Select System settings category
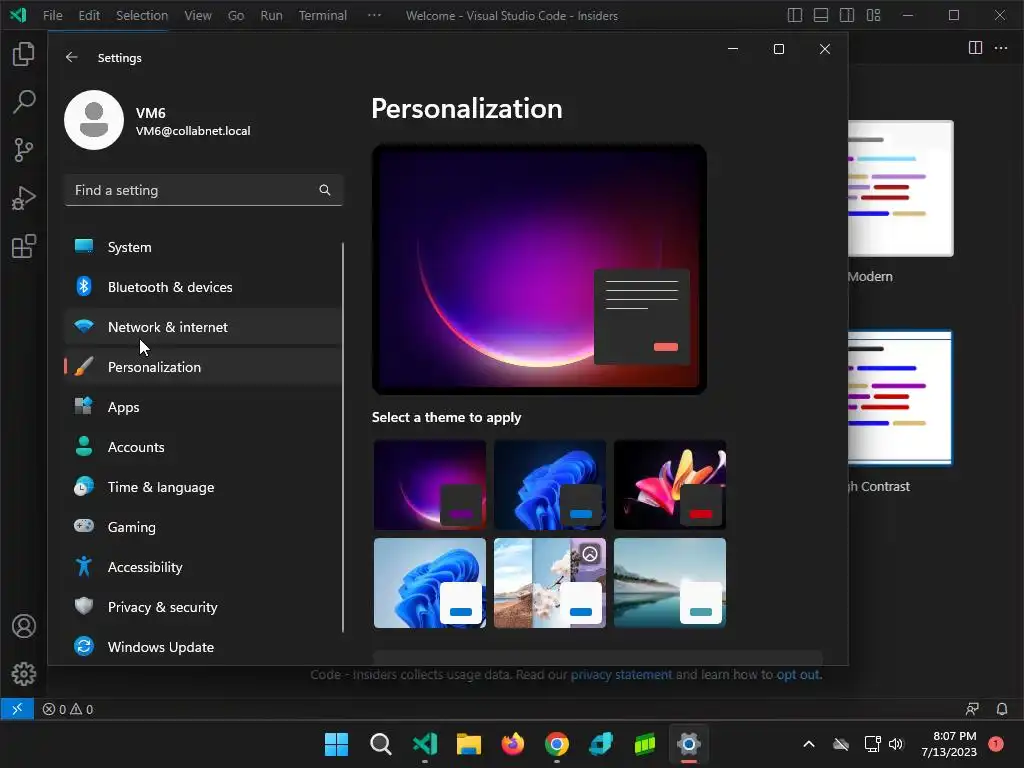Image resolution: width=1024 pixels, height=768 pixels. (x=202, y=247)
